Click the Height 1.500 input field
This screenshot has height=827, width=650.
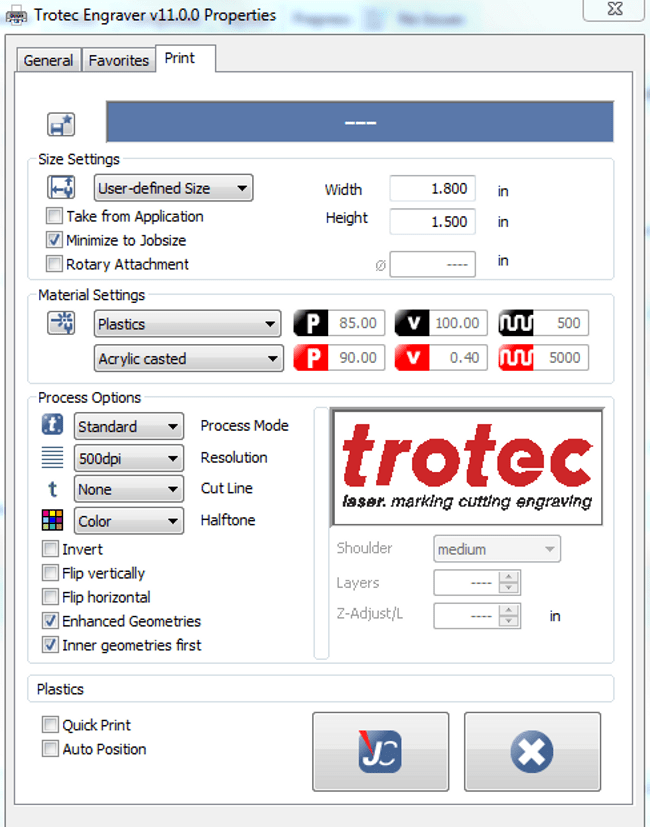(x=433, y=222)
